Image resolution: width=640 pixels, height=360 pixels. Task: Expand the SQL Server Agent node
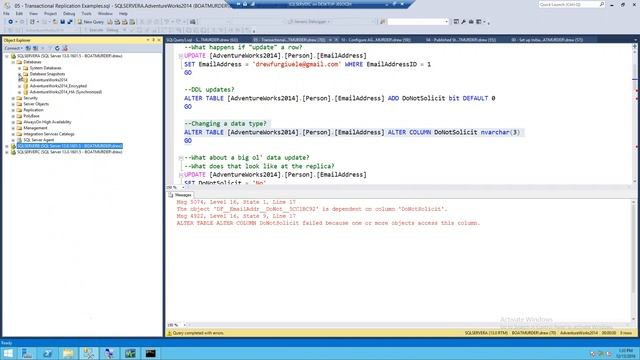click(x=13, y=140)
